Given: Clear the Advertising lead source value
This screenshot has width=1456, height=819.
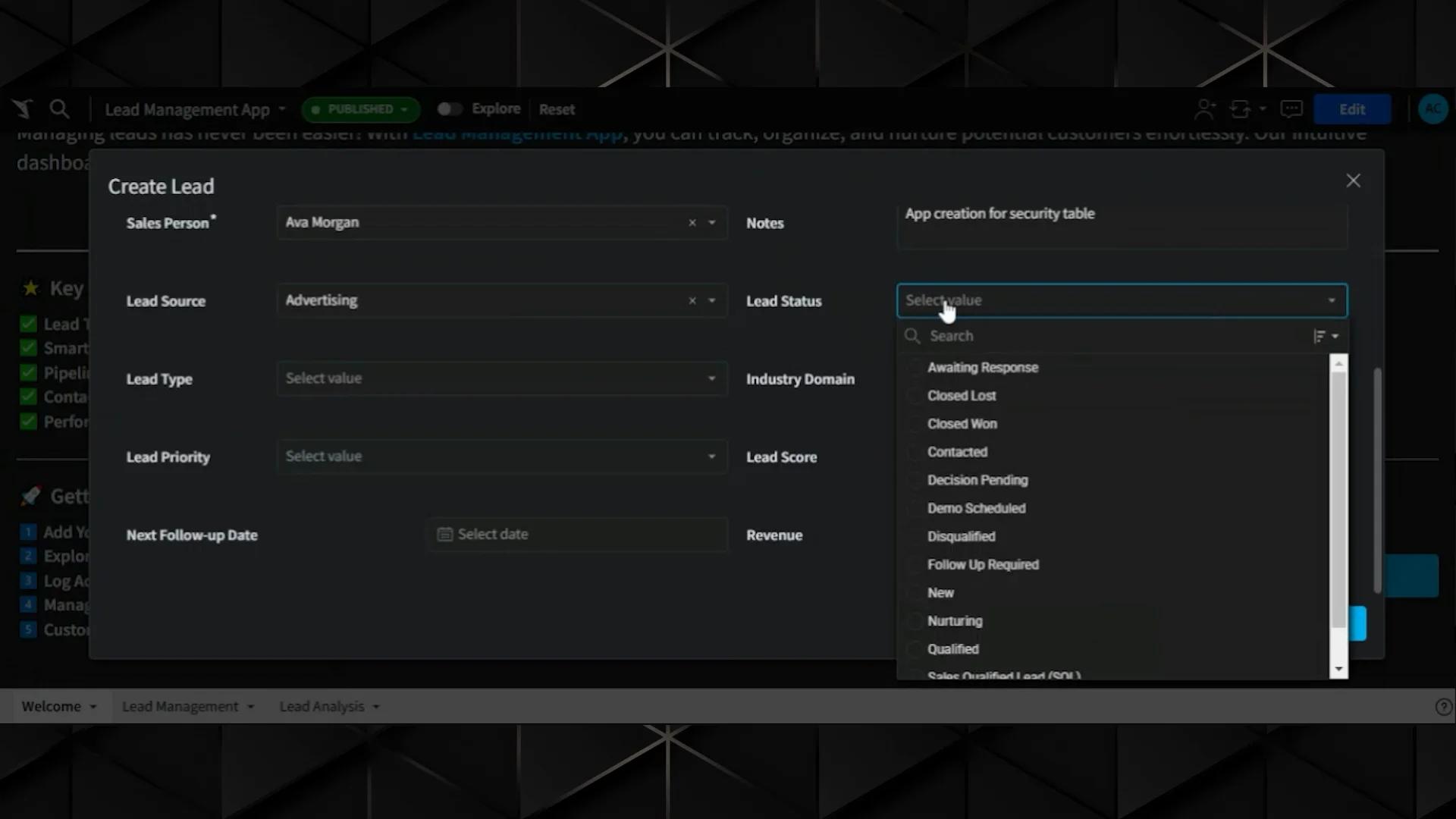Looking at the screenshot, I should coord(692,301).
